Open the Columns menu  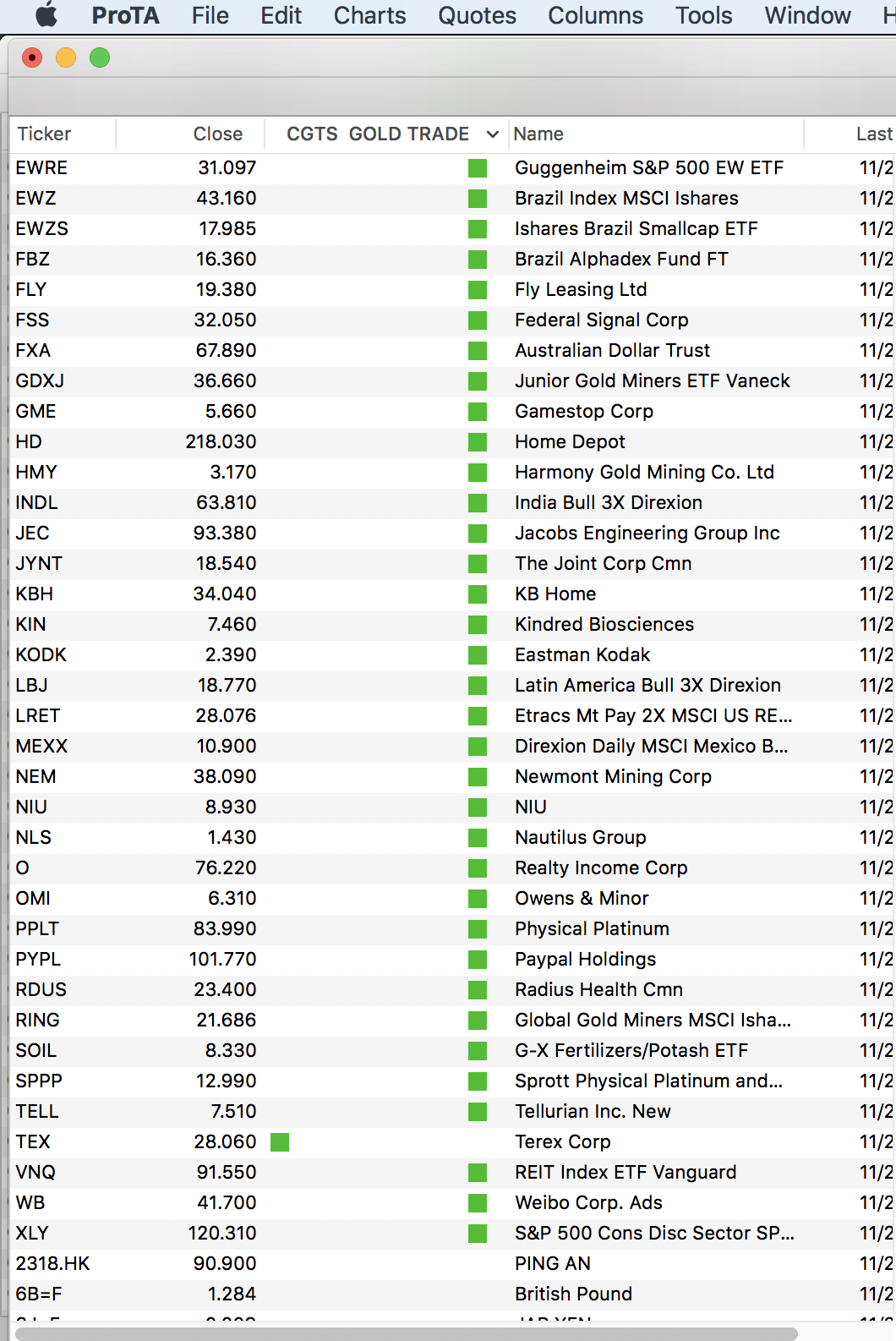[595, 15]
